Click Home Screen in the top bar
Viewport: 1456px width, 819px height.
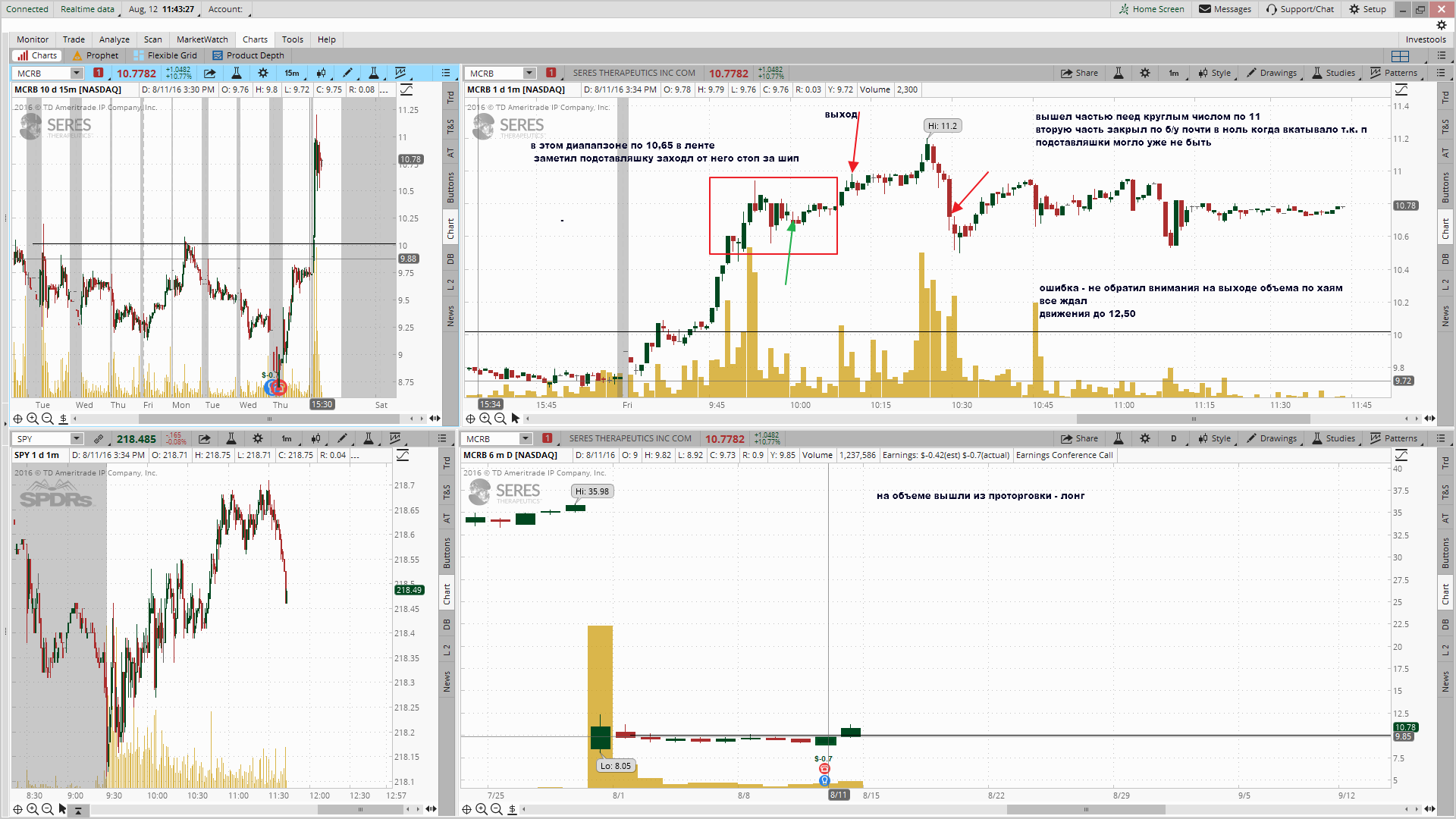click(1151, 9)
